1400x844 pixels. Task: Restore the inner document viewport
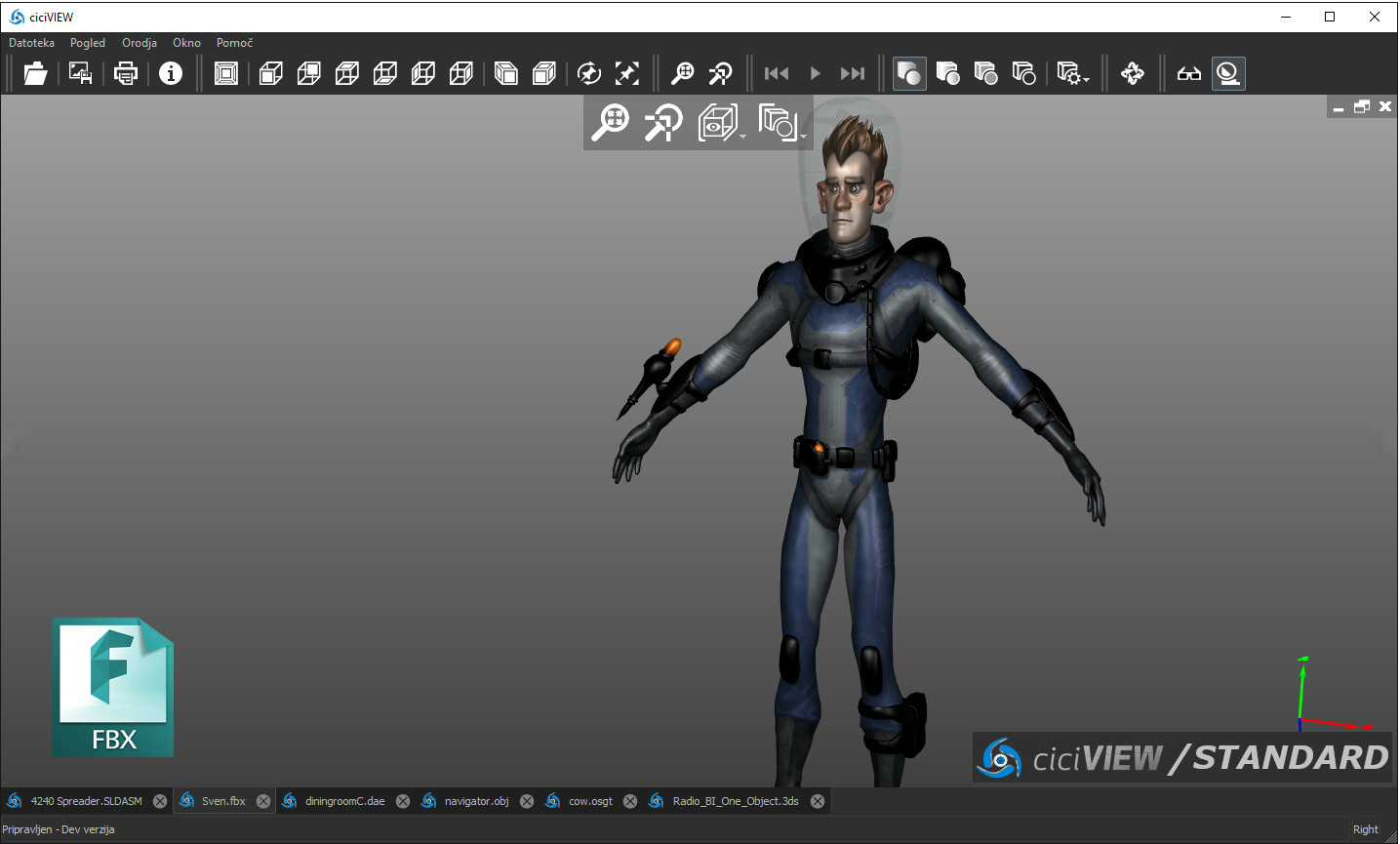pyautogui.click(x=1362, y=106)
